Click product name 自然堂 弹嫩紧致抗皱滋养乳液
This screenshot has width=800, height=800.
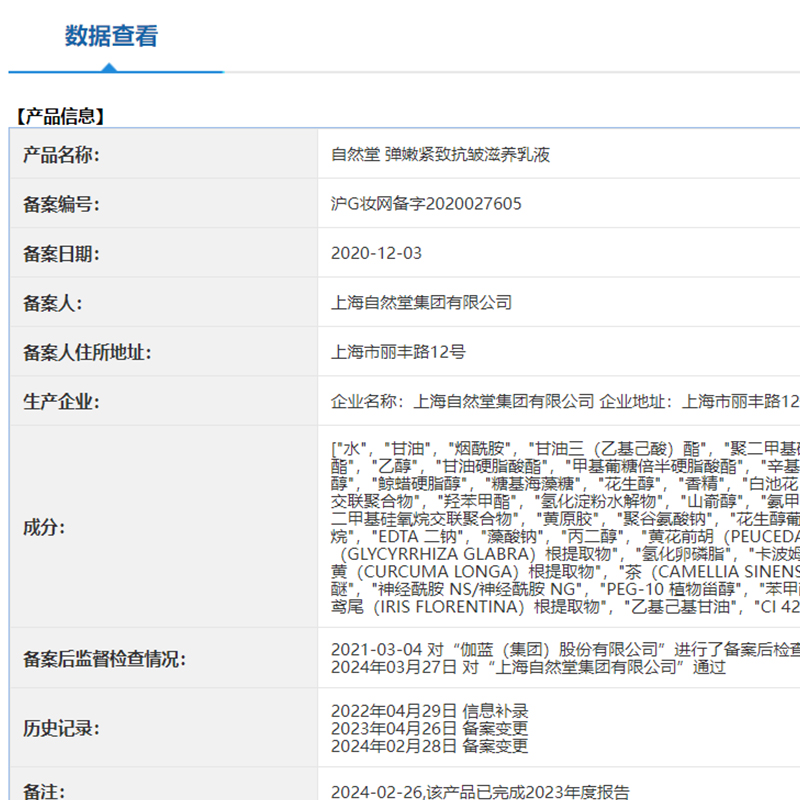click(440, 155)
